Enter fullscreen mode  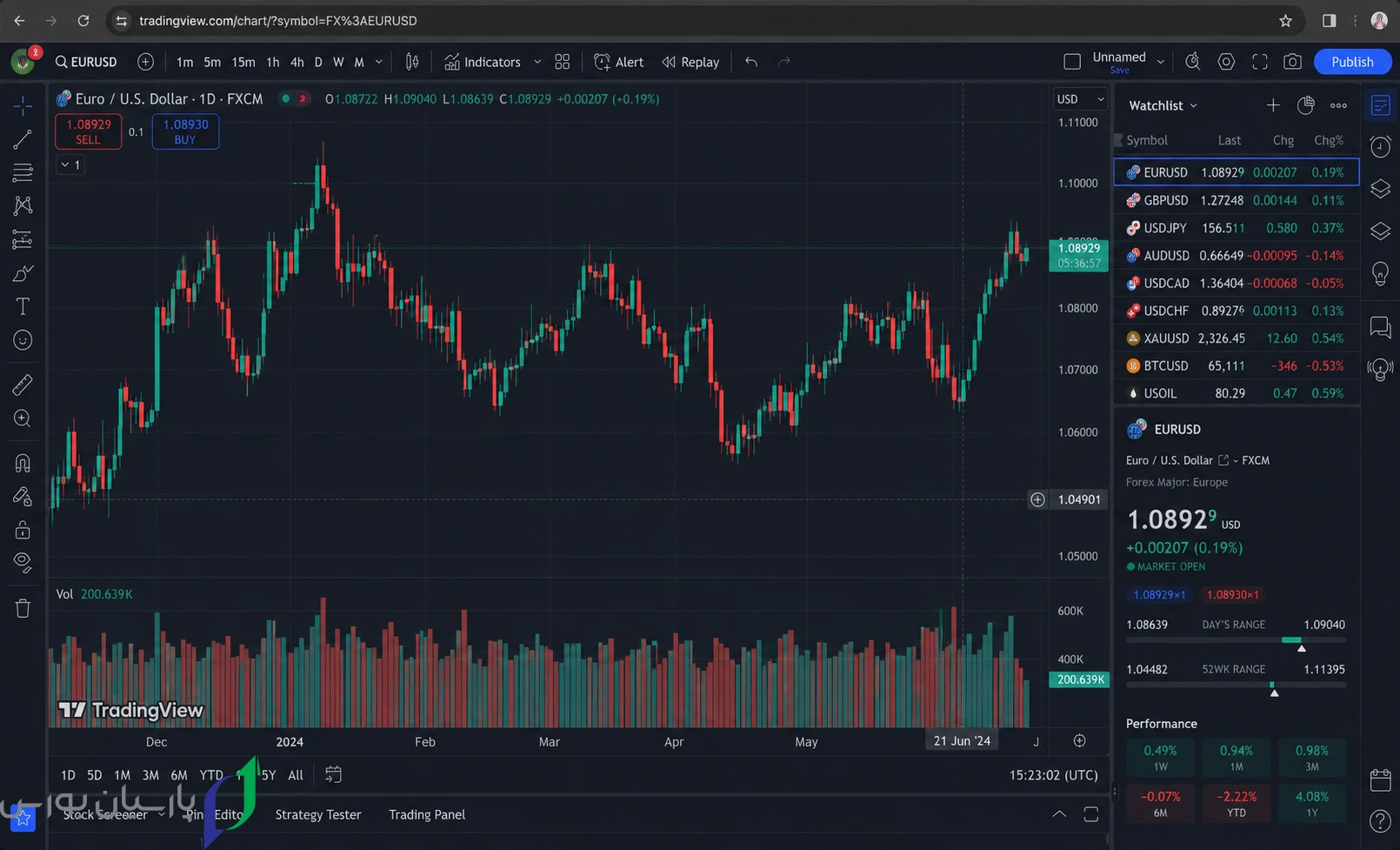pos(1259,62)
